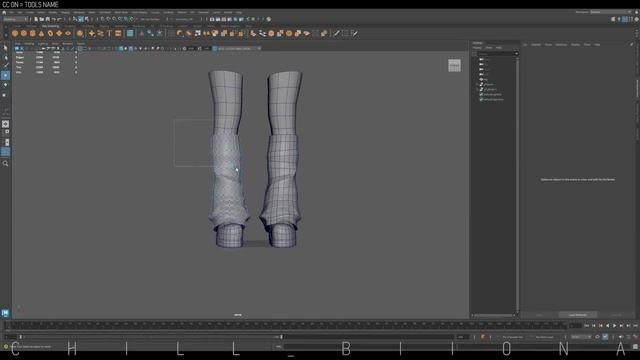The height and width of the screenshot is (360, 640).
Task: Click the time slider track
Action: tap(286, 325)
